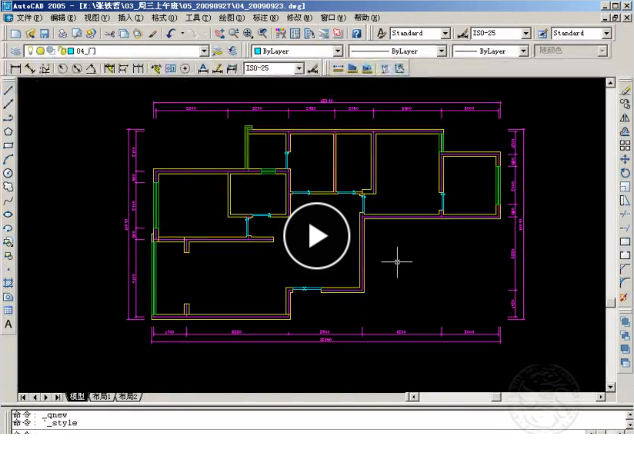This screenshot has height=457, width=634.
Task: Select the Rotate modify tool
Action: [625, 173]
